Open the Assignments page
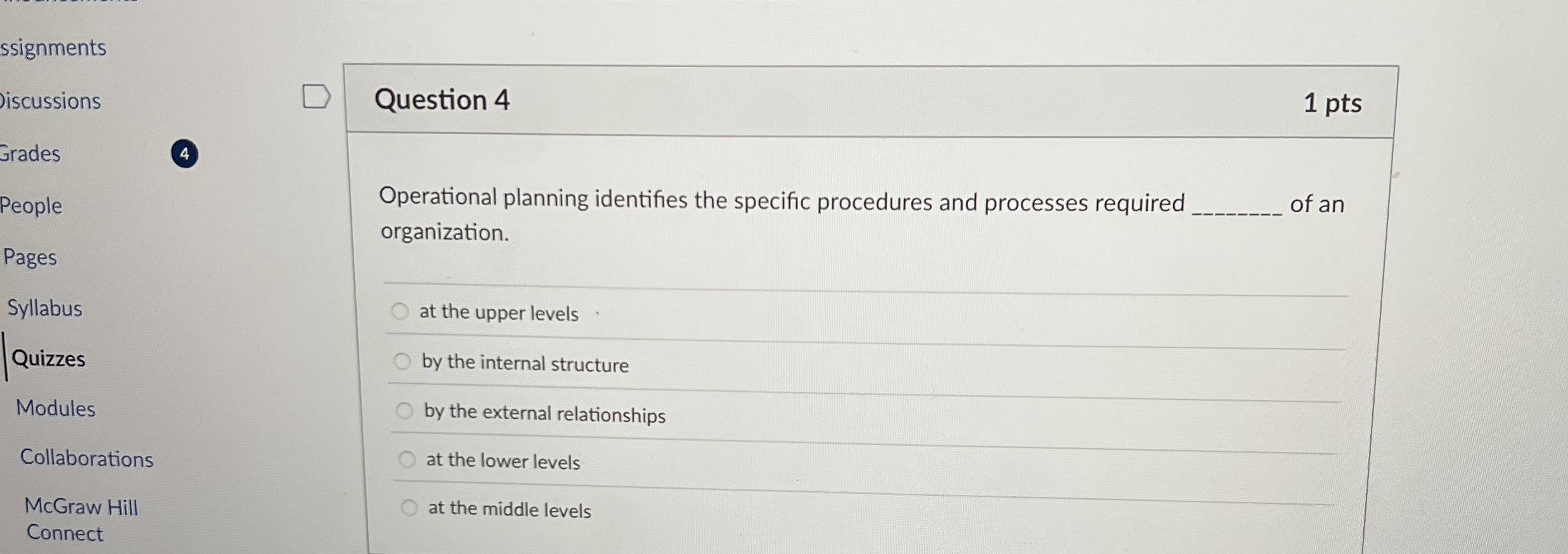Viewport: 1568px width, 554px height. pyautogui.click(x=53, y=48)
